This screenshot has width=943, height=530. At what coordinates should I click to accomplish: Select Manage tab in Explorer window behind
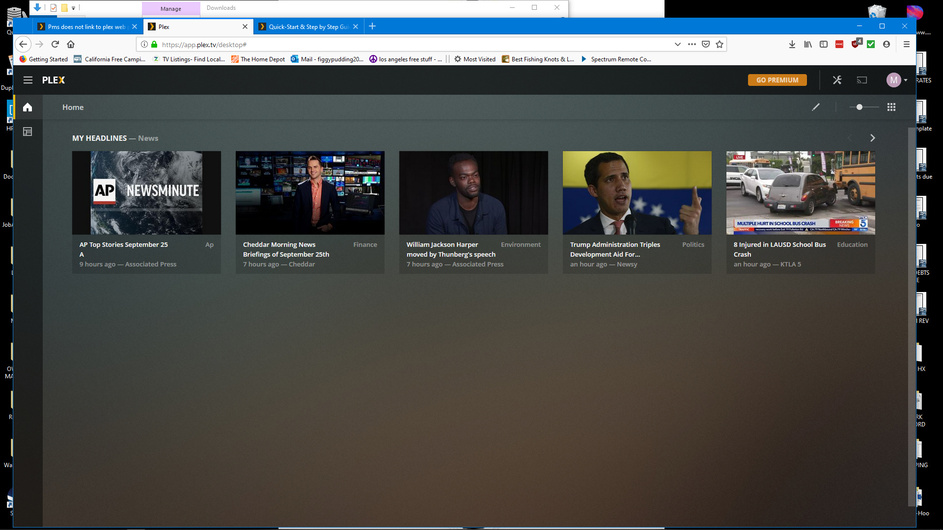[x=171, y=8]
